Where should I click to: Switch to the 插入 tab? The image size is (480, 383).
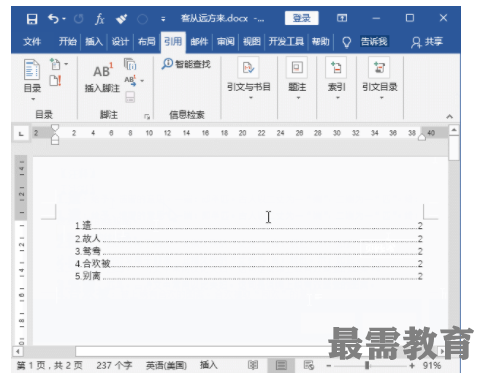[x=94, y=42]
